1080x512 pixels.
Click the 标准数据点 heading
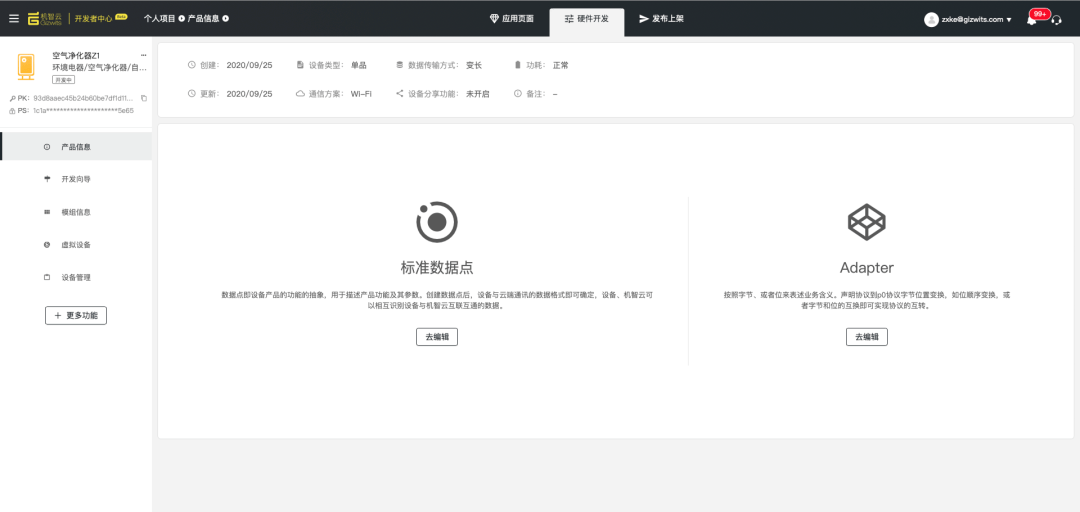coord(437,267)
